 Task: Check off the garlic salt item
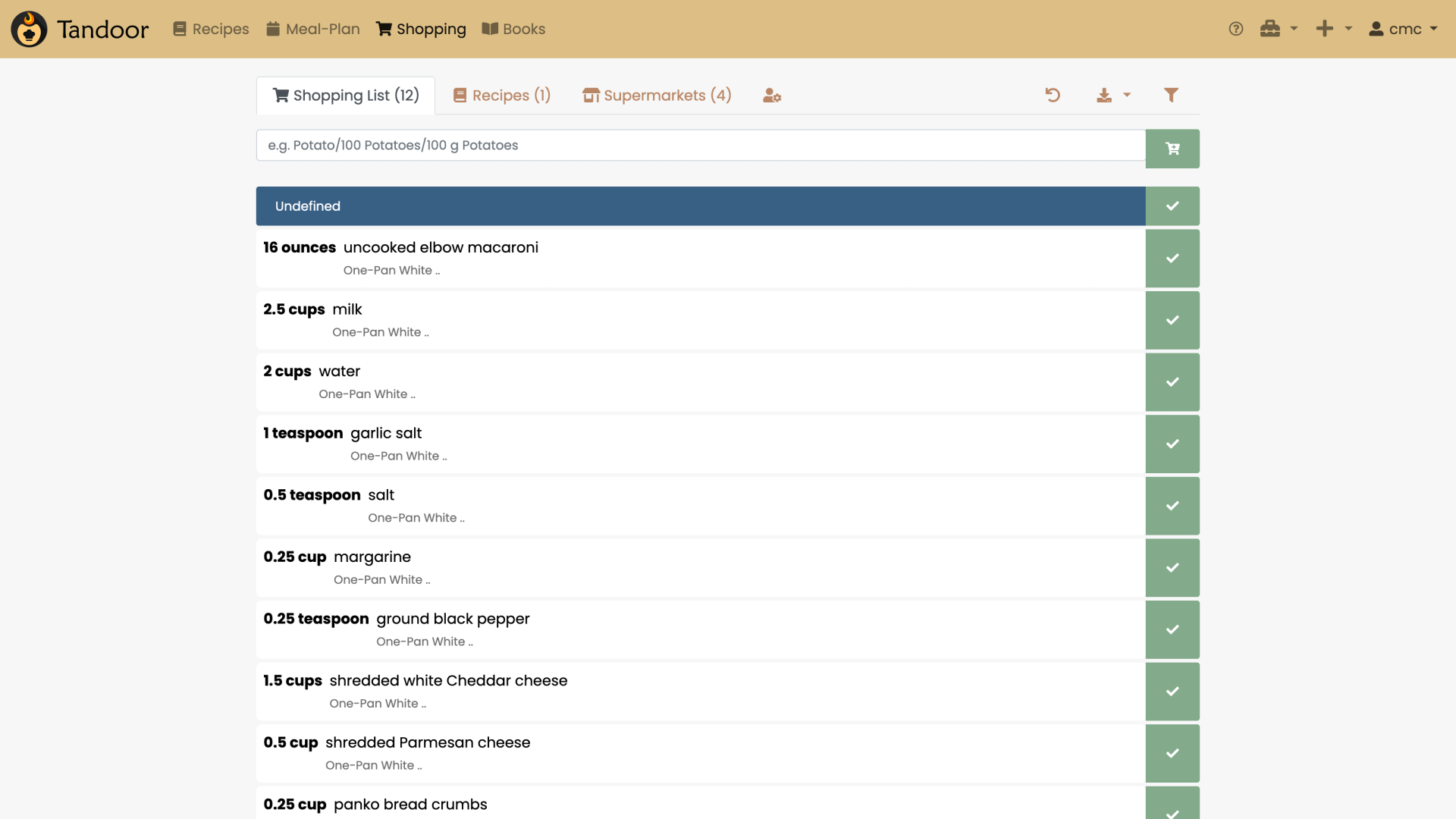1172,444
